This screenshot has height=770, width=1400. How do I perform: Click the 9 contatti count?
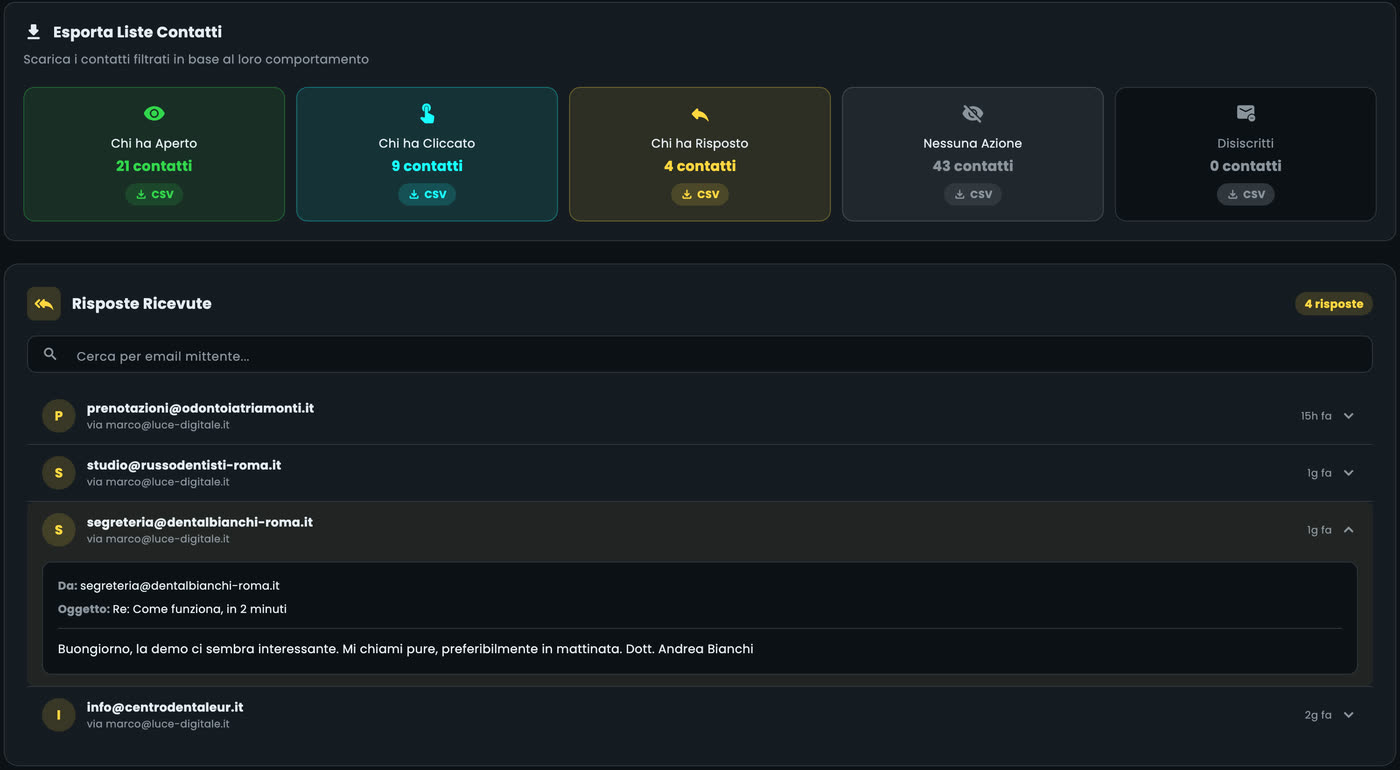tap(427, 166)
